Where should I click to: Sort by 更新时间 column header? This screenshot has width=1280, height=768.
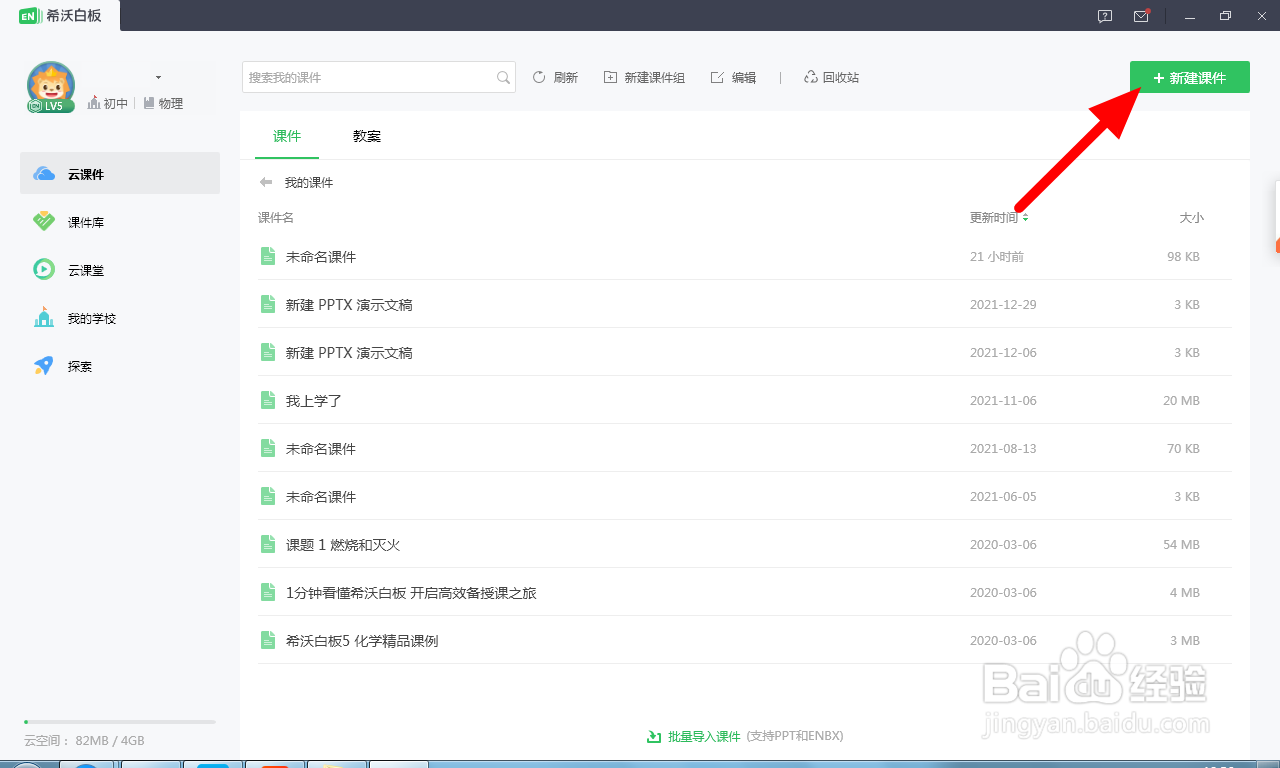(x=999, y=217)
